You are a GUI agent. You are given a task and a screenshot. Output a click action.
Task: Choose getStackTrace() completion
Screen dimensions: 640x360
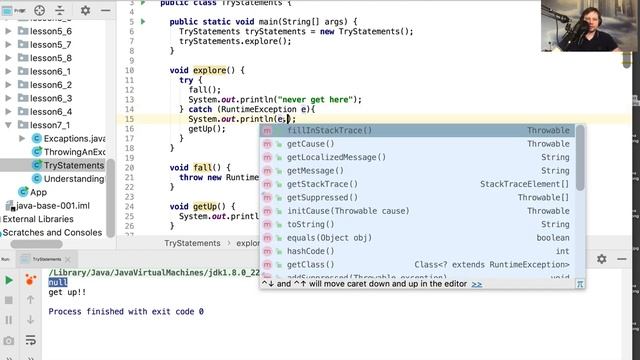[x=417, y=184]
